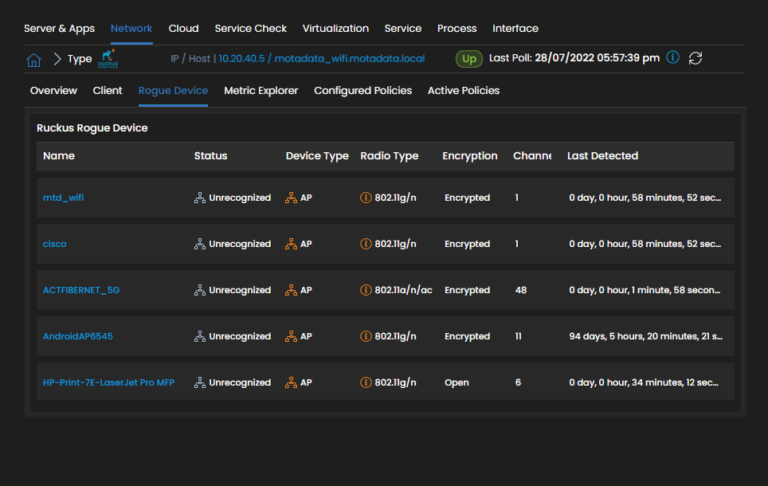Open the mtd_wifi device link
Screen dimensions: 768x486
(63, 198)
